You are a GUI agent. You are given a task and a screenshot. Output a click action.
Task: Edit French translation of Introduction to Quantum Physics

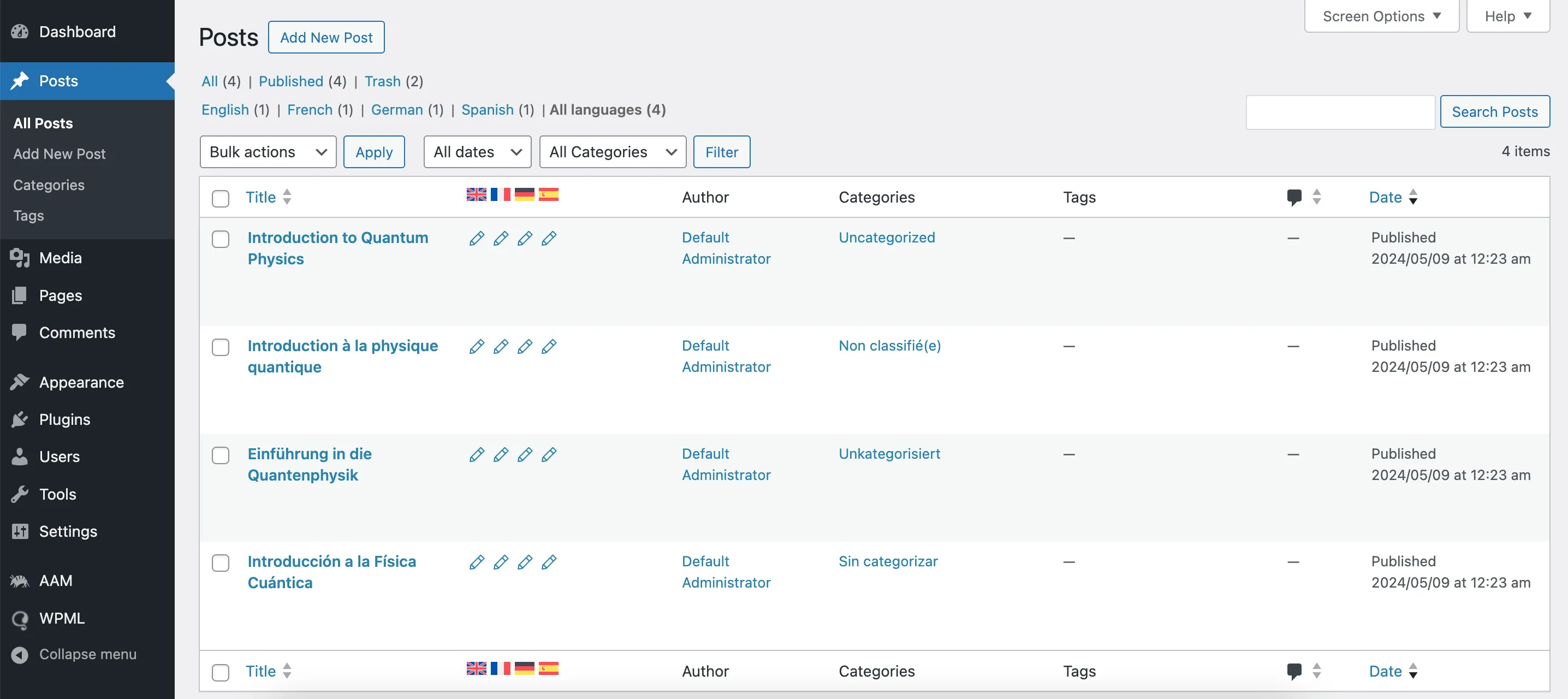501,238
